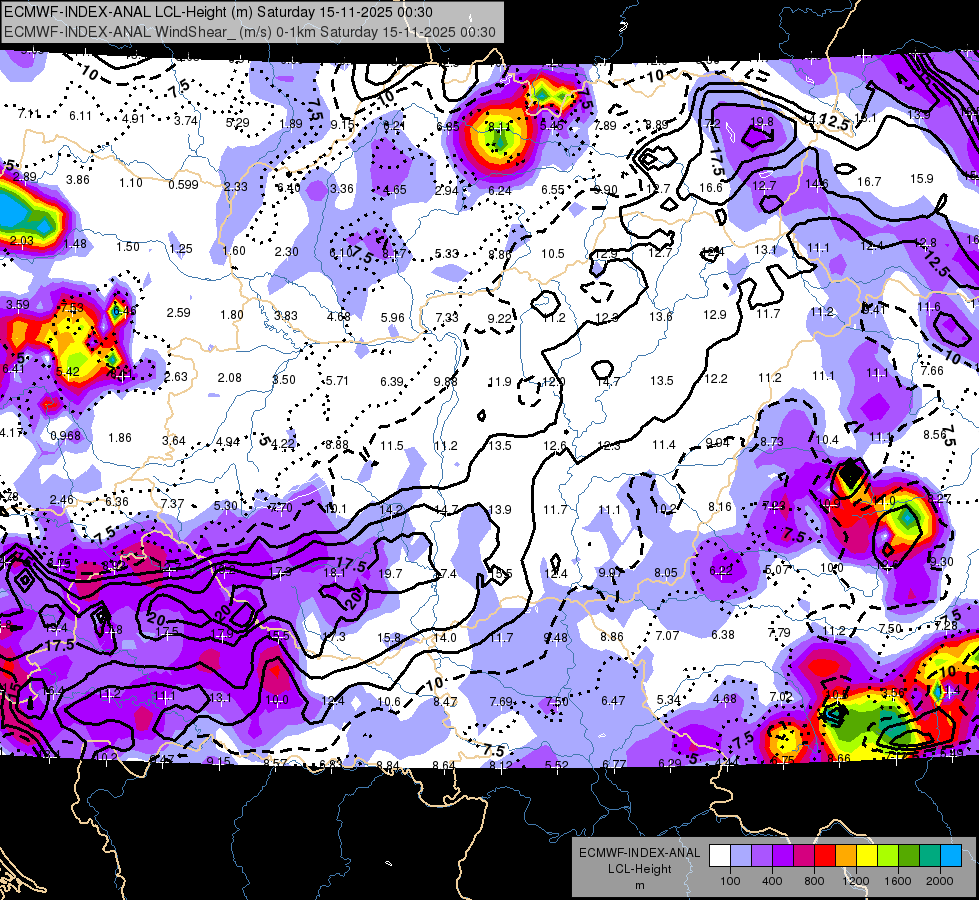Click the wind shear value "19.8"
The image size is (979, 900).
pyautogui.click(x=762, y=122)
